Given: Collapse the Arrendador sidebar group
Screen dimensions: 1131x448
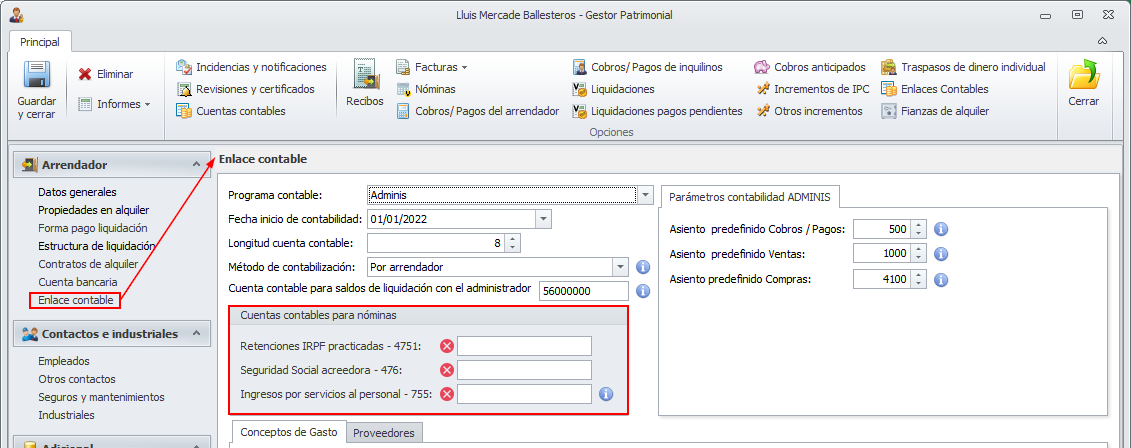Looking at the screenshot, I should coord(196,165).
